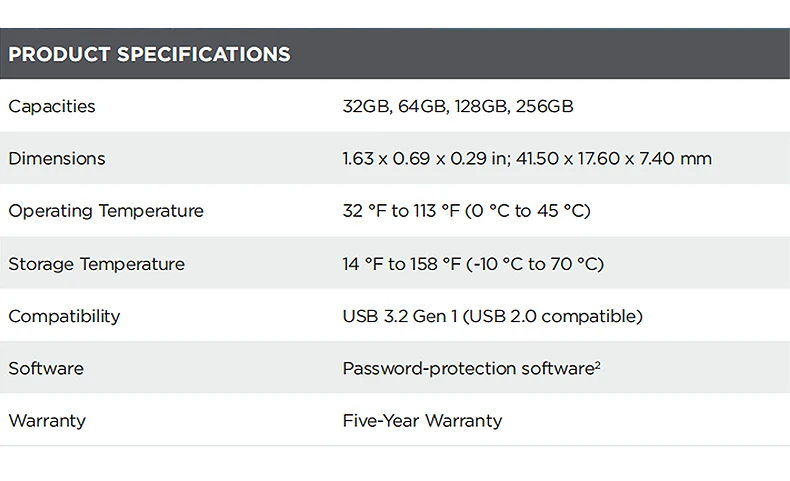Viewport: 790px width, 481px height.
Task: Select the Dimensions row label
Action: [x=57, y=158]
